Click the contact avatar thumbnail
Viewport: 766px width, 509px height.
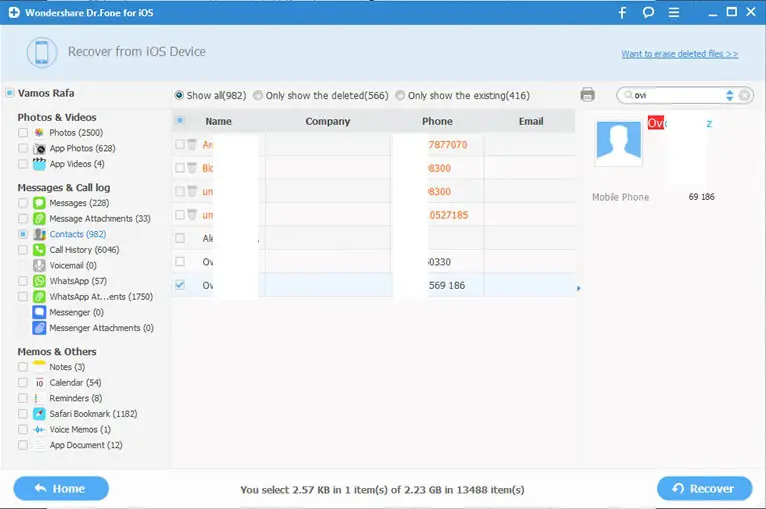[618, 143]
